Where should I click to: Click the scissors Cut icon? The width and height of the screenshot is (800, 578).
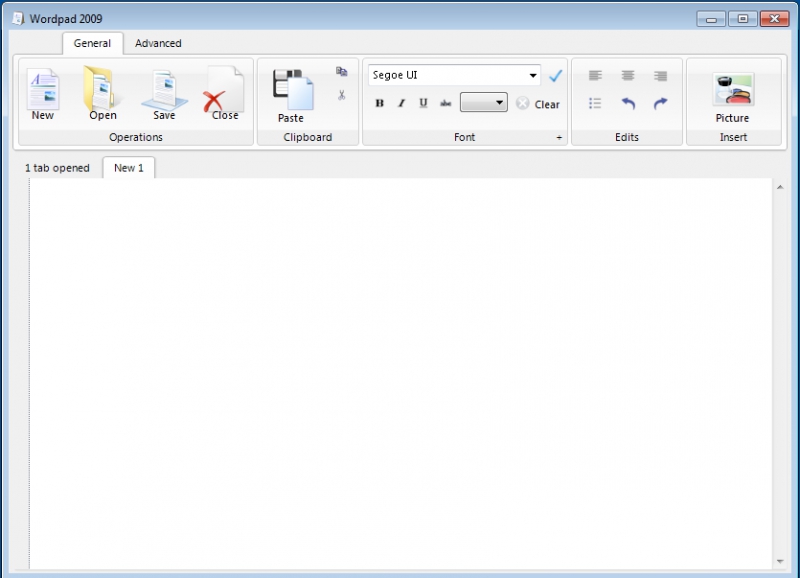click(x=341, y=95)
